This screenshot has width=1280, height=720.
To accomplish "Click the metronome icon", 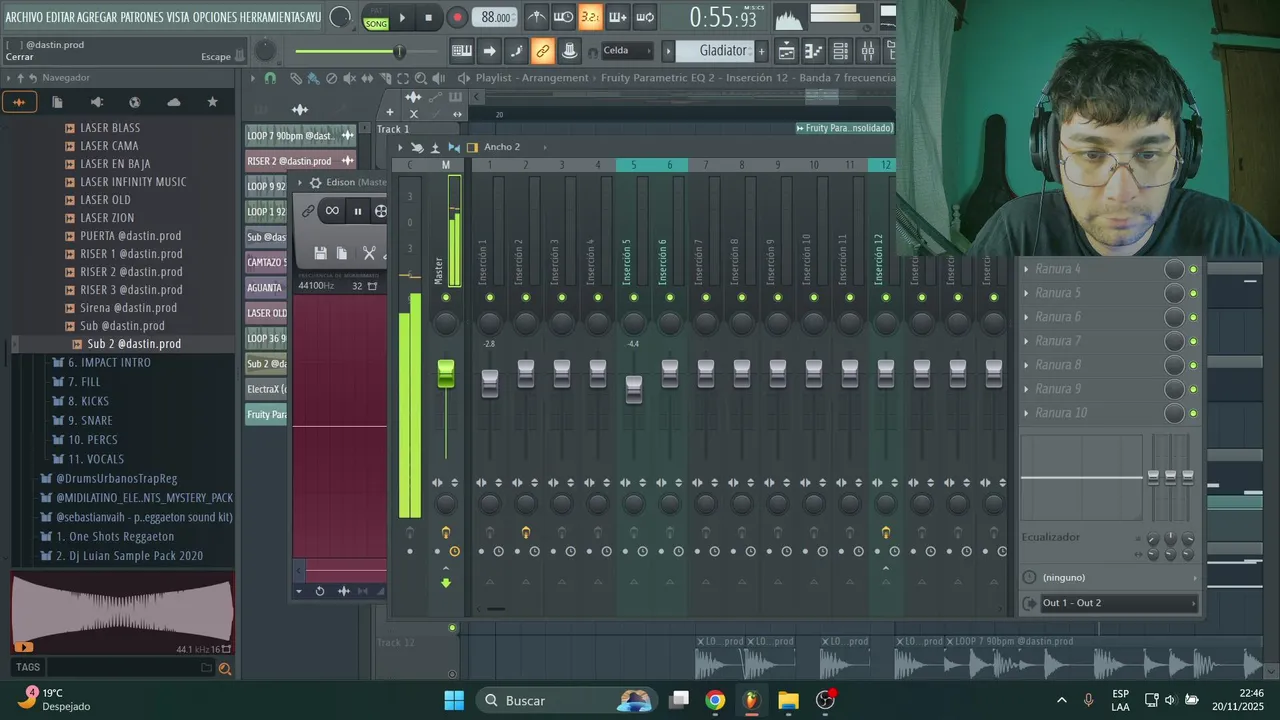I will pyautogui.click(x=537, y=17).
